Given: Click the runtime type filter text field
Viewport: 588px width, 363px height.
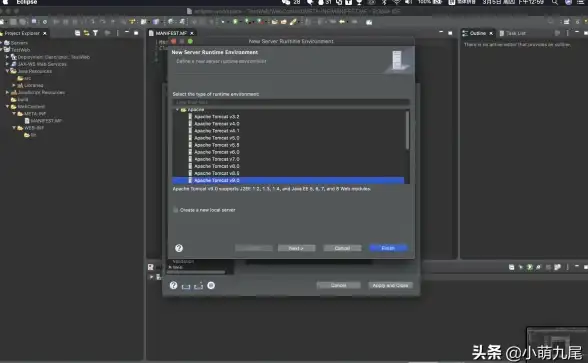Looking at the screenshot, I should (x=291, y=102).
